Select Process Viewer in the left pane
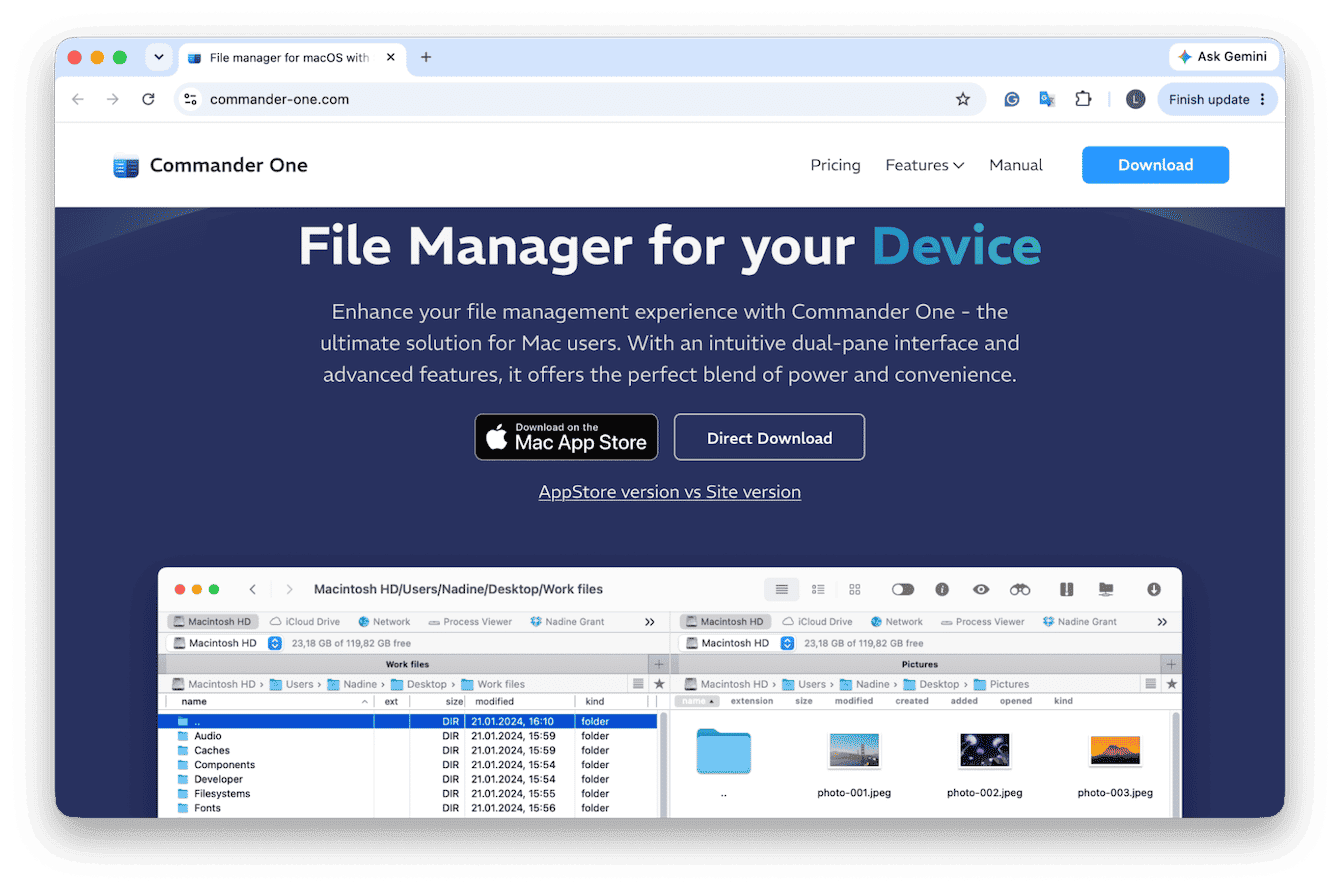This screenshot has height=891, width=1340. point(469,622)
